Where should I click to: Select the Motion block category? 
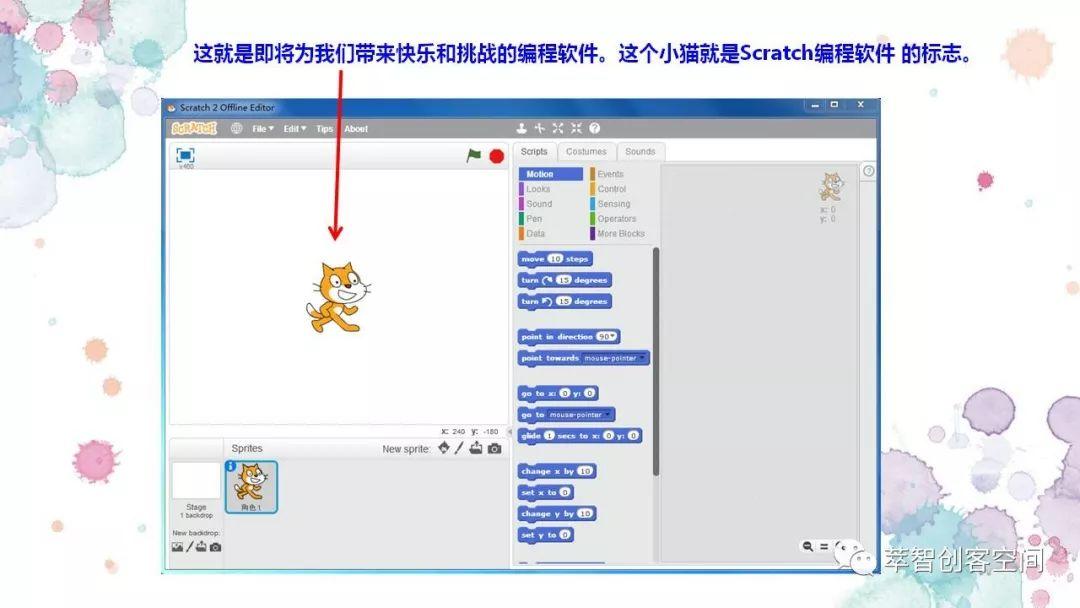[550, 174]
